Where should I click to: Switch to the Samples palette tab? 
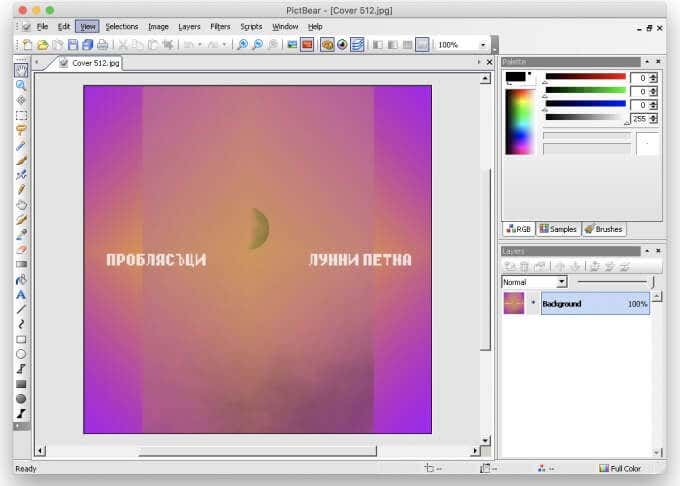click(x=558, y=229)
